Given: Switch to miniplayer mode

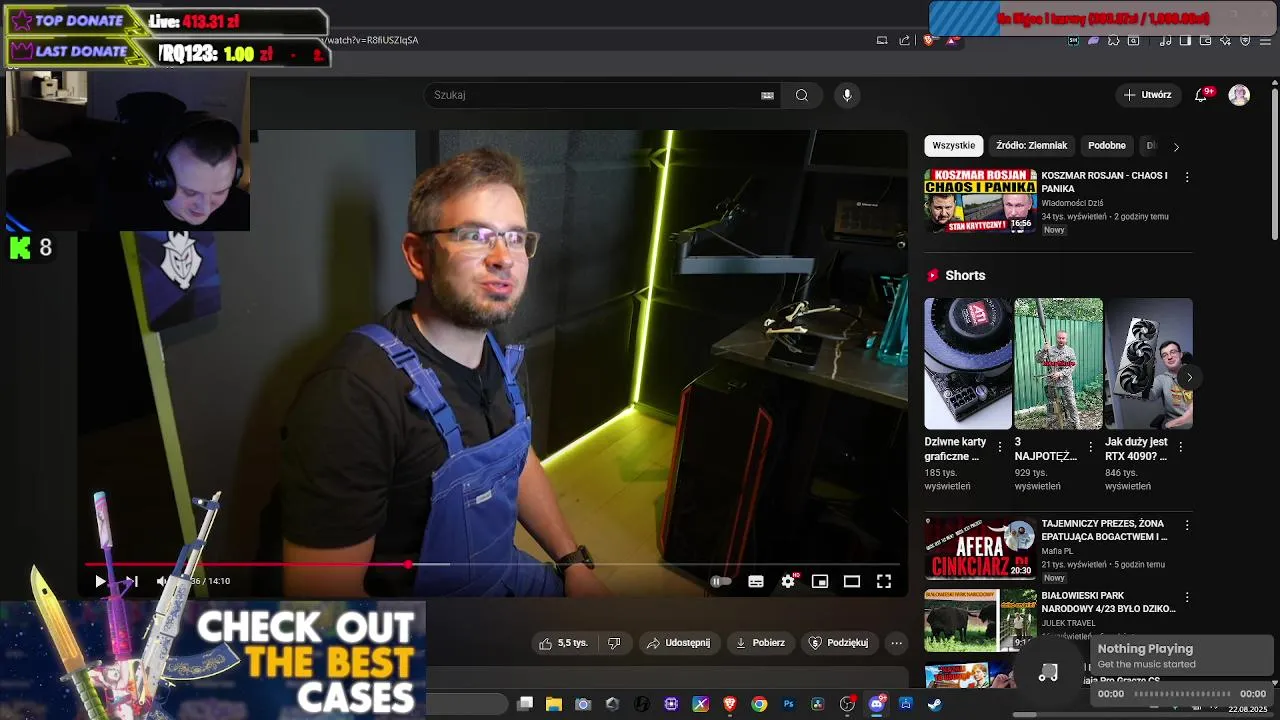Looking at the screenshot, I should pos(820,581).
